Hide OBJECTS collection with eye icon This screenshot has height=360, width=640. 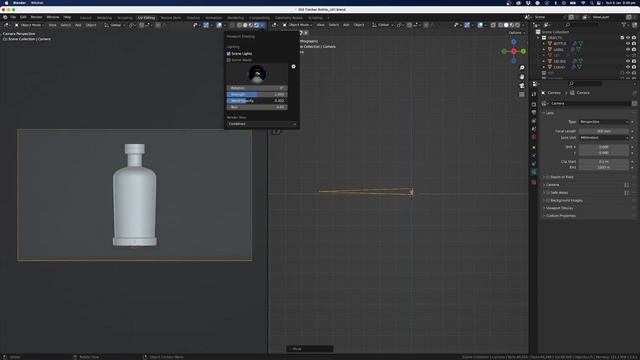point(628,38)
